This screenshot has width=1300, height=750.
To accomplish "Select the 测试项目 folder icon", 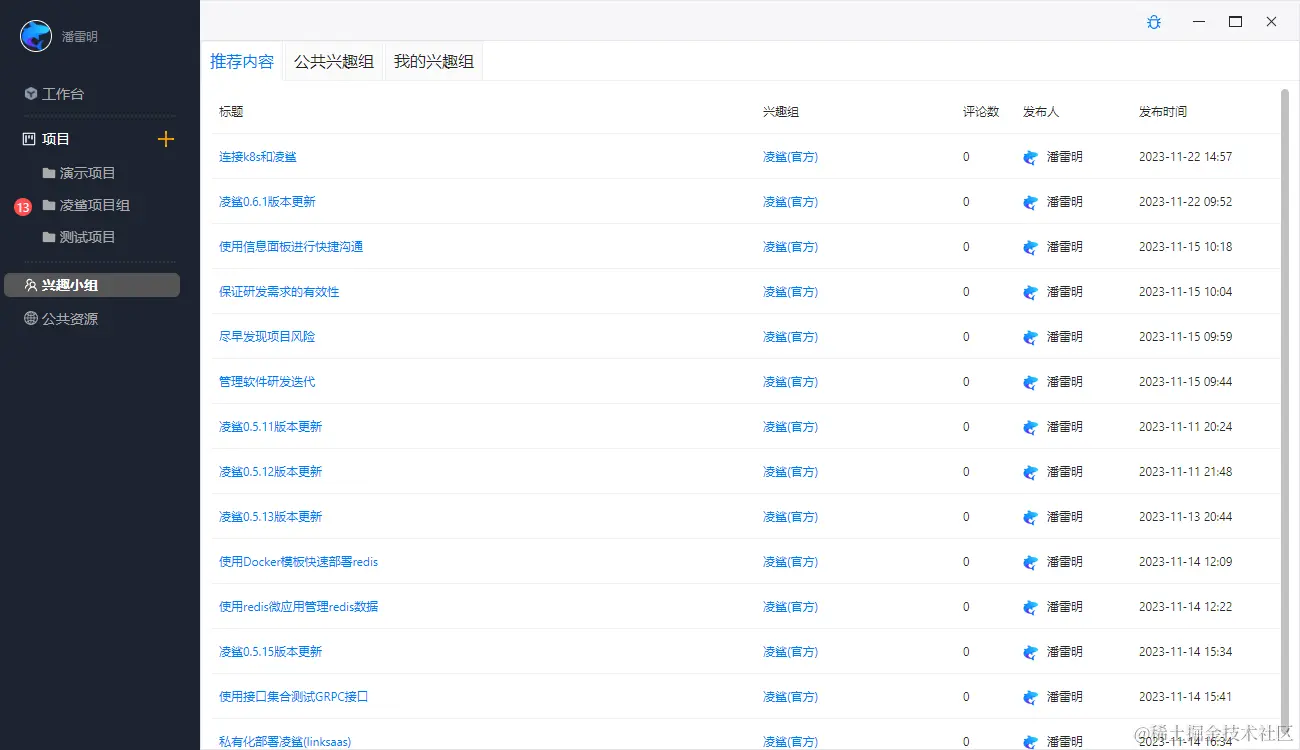I will (x=49, y=237).
